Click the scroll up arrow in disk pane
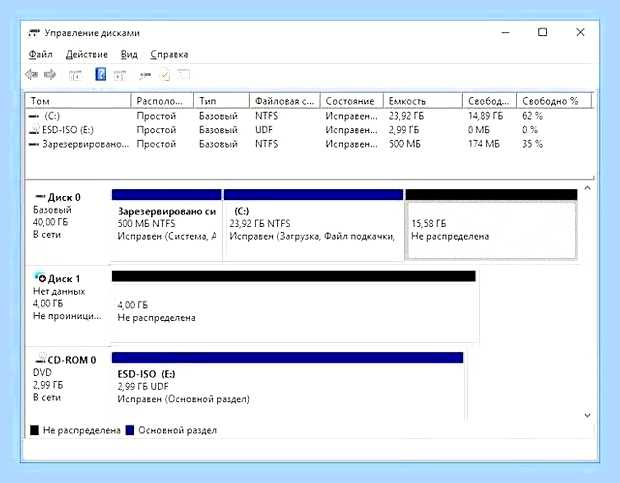The width and height of the screenshot is (620, 483). (588, 188)
